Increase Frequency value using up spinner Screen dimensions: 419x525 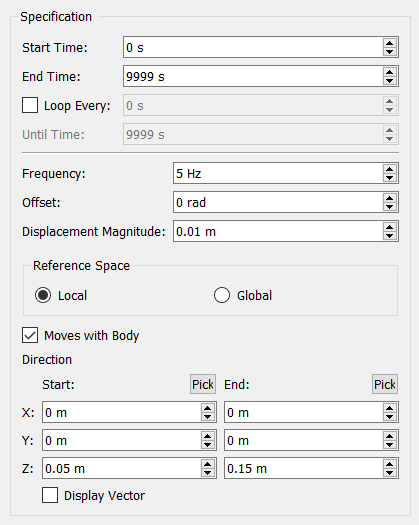click(389, 169)
